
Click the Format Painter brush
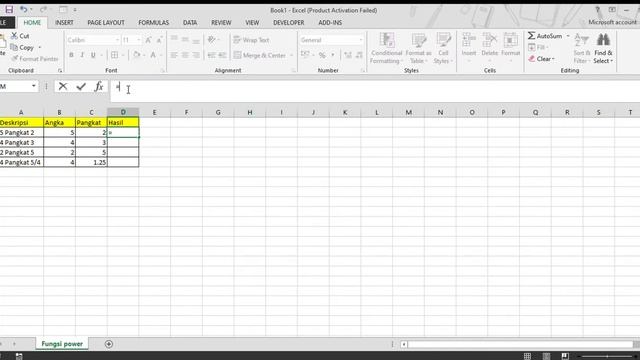click(x=15, y=59)
